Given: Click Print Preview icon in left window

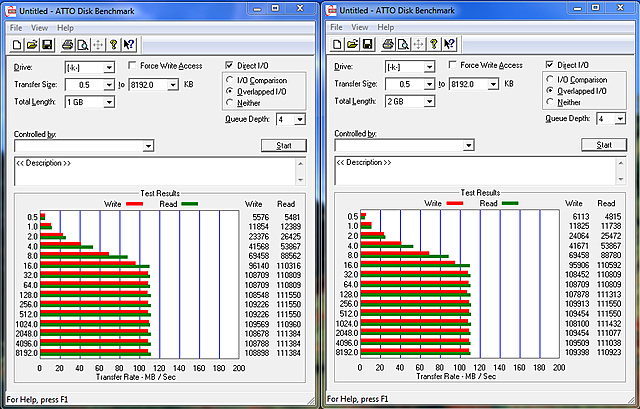Looking at the screenshot, I should tap(82, 44).
